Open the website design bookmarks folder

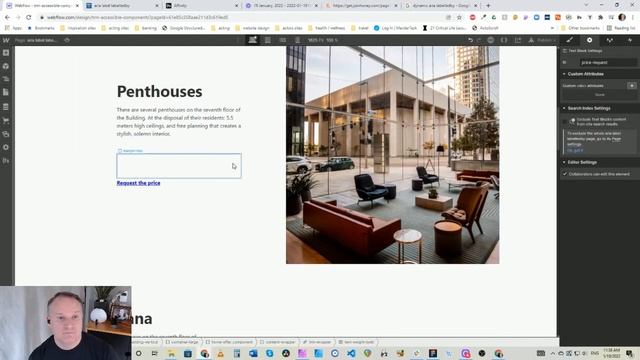pos(252,28)
